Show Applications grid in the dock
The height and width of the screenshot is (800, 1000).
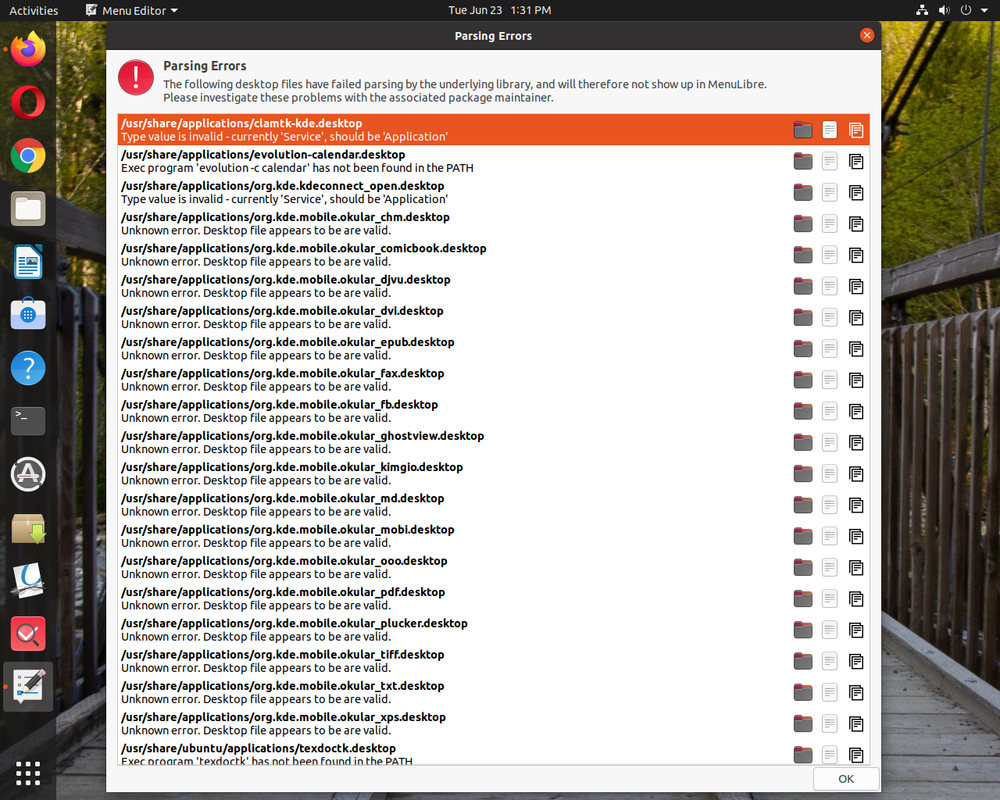(x=28, y=773)
